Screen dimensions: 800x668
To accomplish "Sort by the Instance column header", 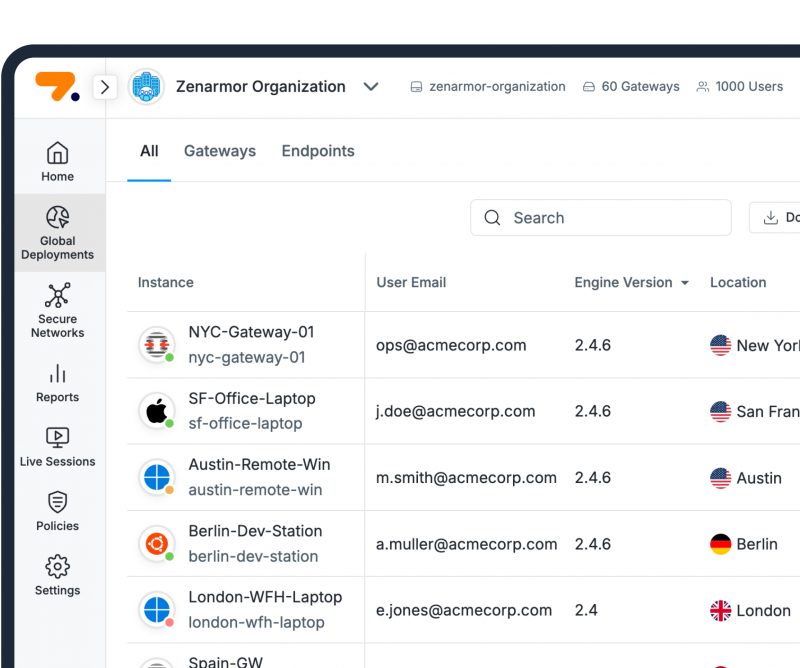I will pyautogui.click(x=166, y=283).
